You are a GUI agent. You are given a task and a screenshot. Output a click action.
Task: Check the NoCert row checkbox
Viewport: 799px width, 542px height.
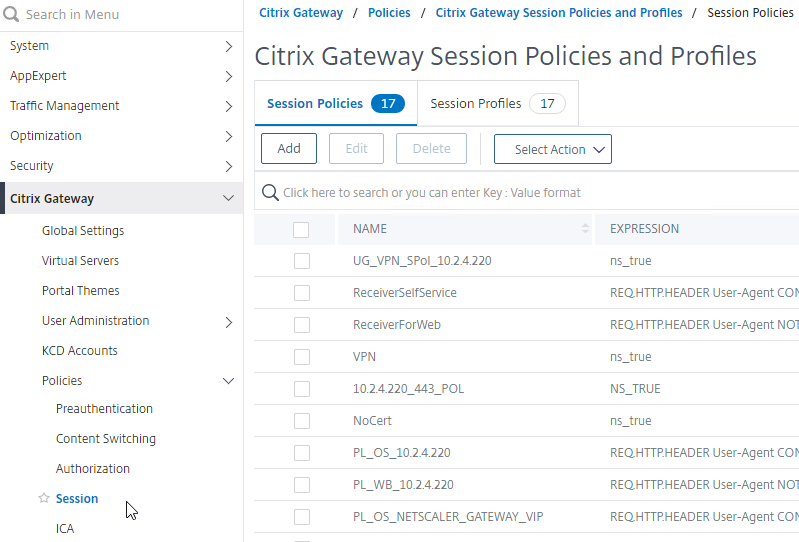[302, 421]
